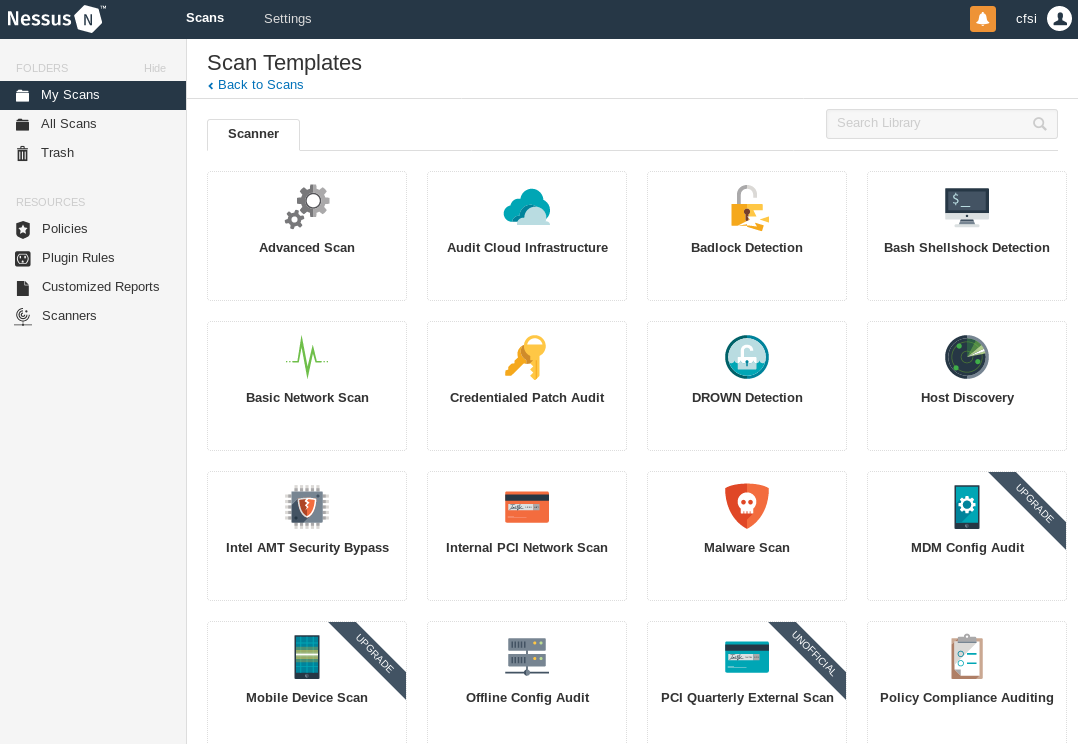This screenshot has height=744, width=1078.
Task: Go Back to Scans link
Action: point(256,85)
